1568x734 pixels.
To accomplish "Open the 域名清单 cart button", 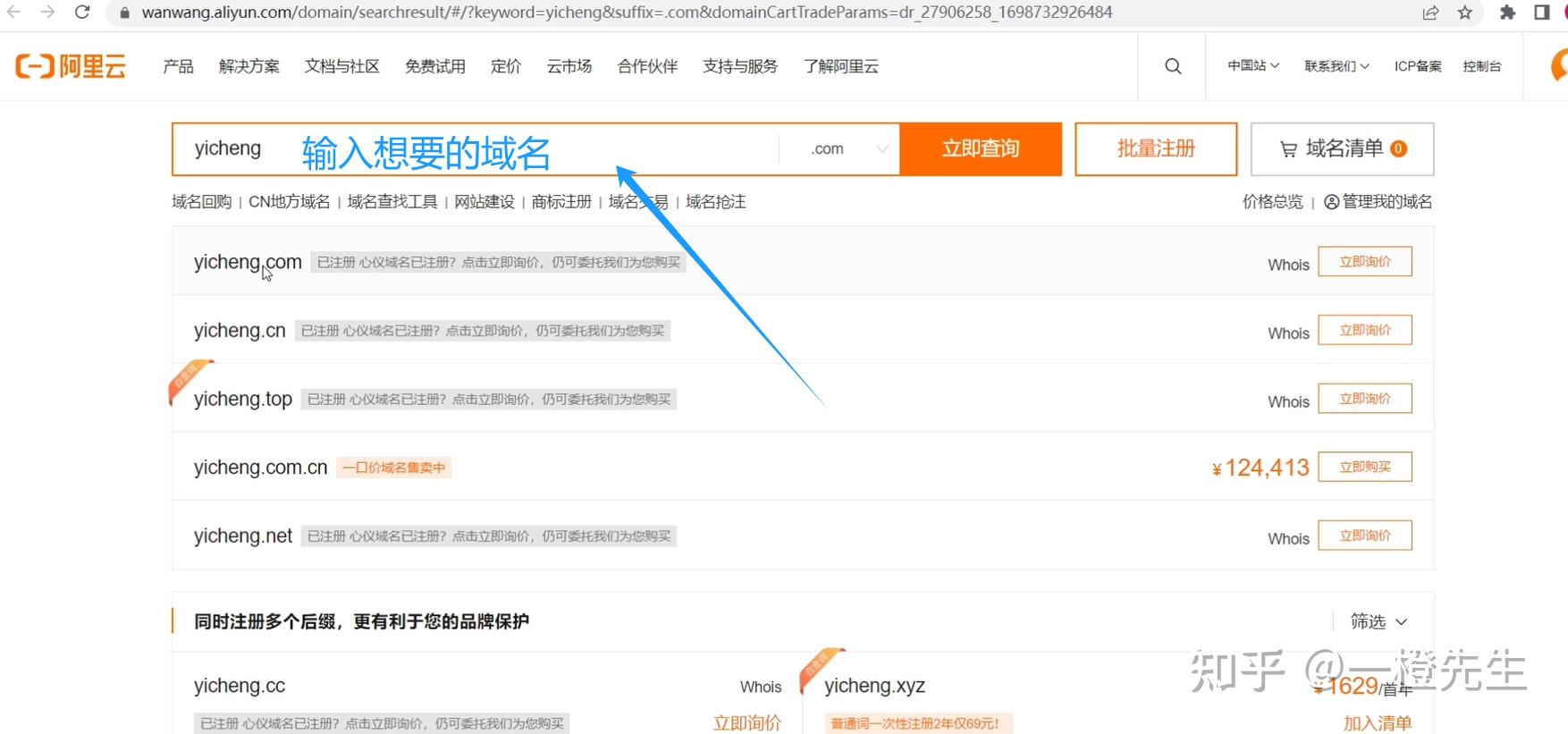I will click(1342, 148).
